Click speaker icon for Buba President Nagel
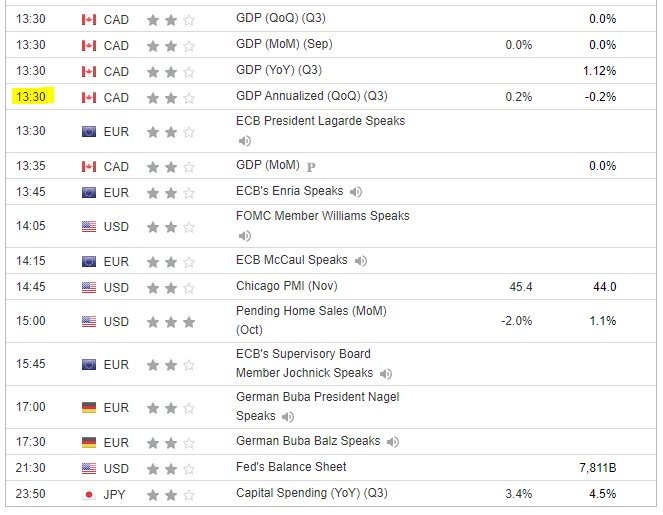This screenshot has height=515, width=663. tap(288, 417)
